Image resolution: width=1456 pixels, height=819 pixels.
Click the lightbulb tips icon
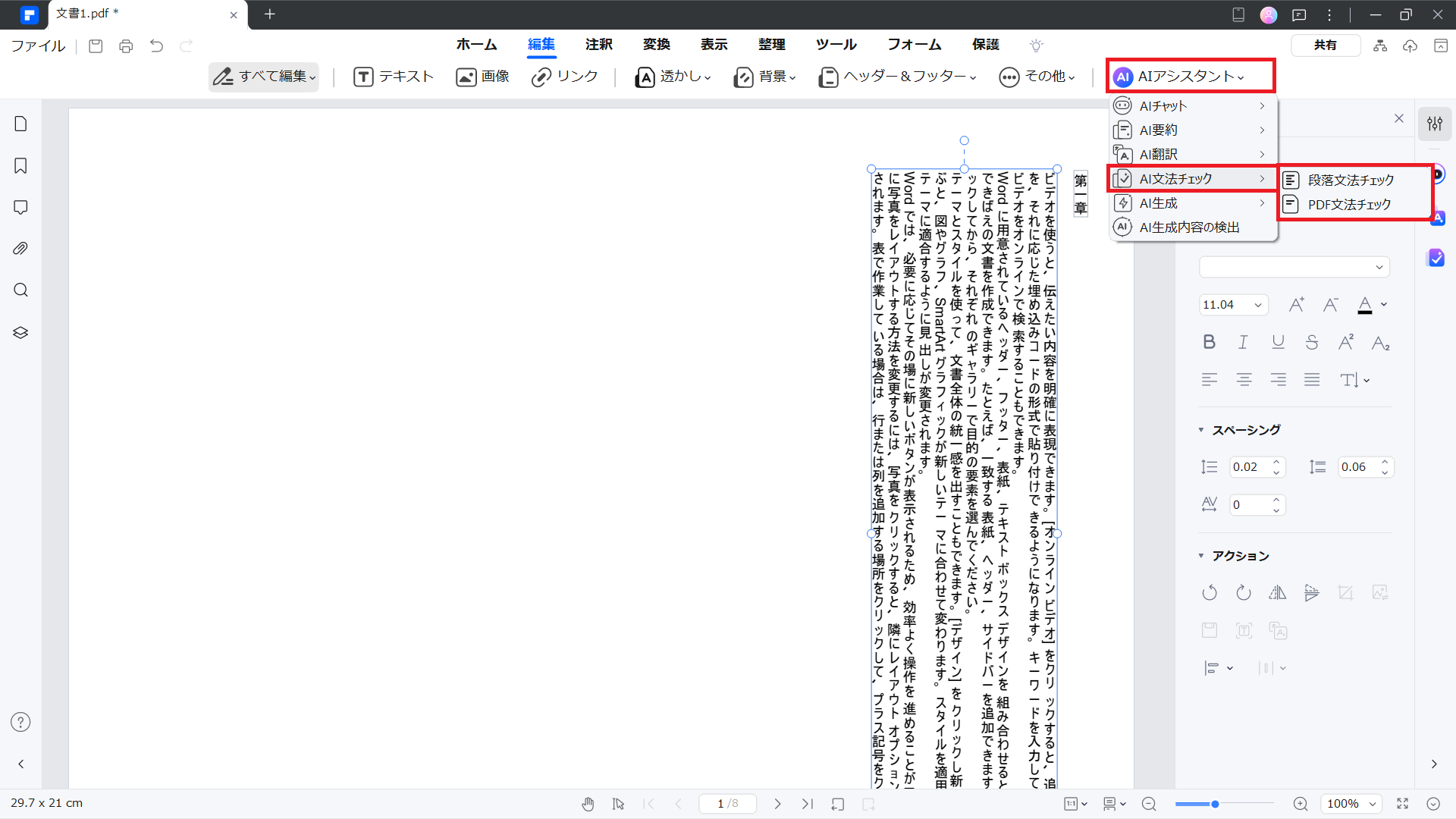1037,45
